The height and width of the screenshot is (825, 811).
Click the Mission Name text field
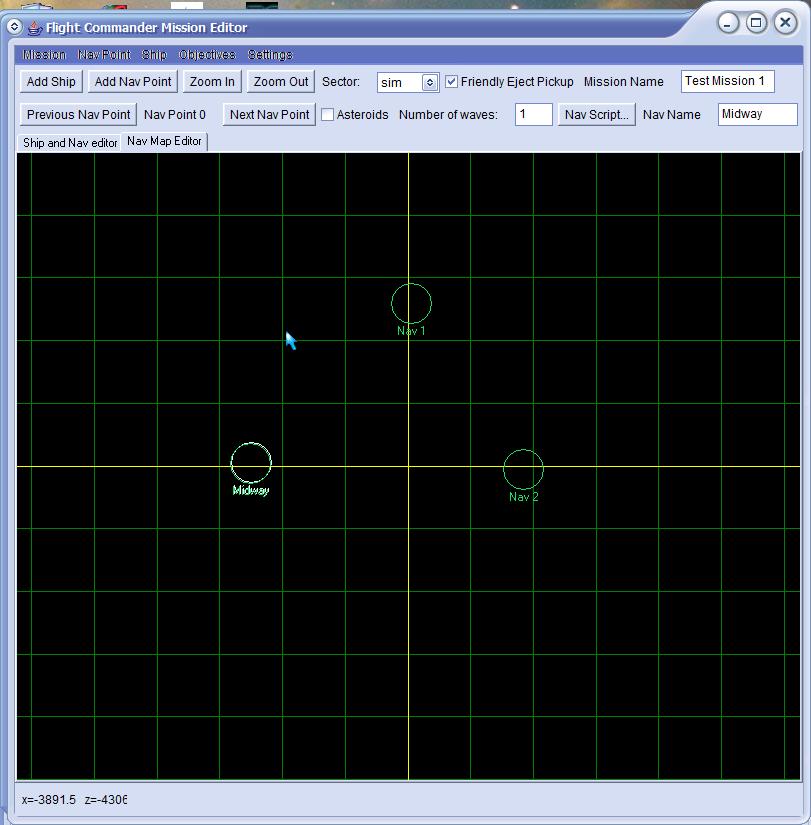tap(727, 82)
